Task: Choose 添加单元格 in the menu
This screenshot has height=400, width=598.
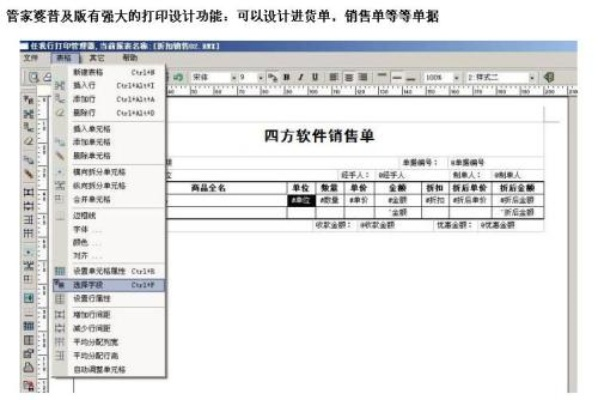Action: coord(109,142)
